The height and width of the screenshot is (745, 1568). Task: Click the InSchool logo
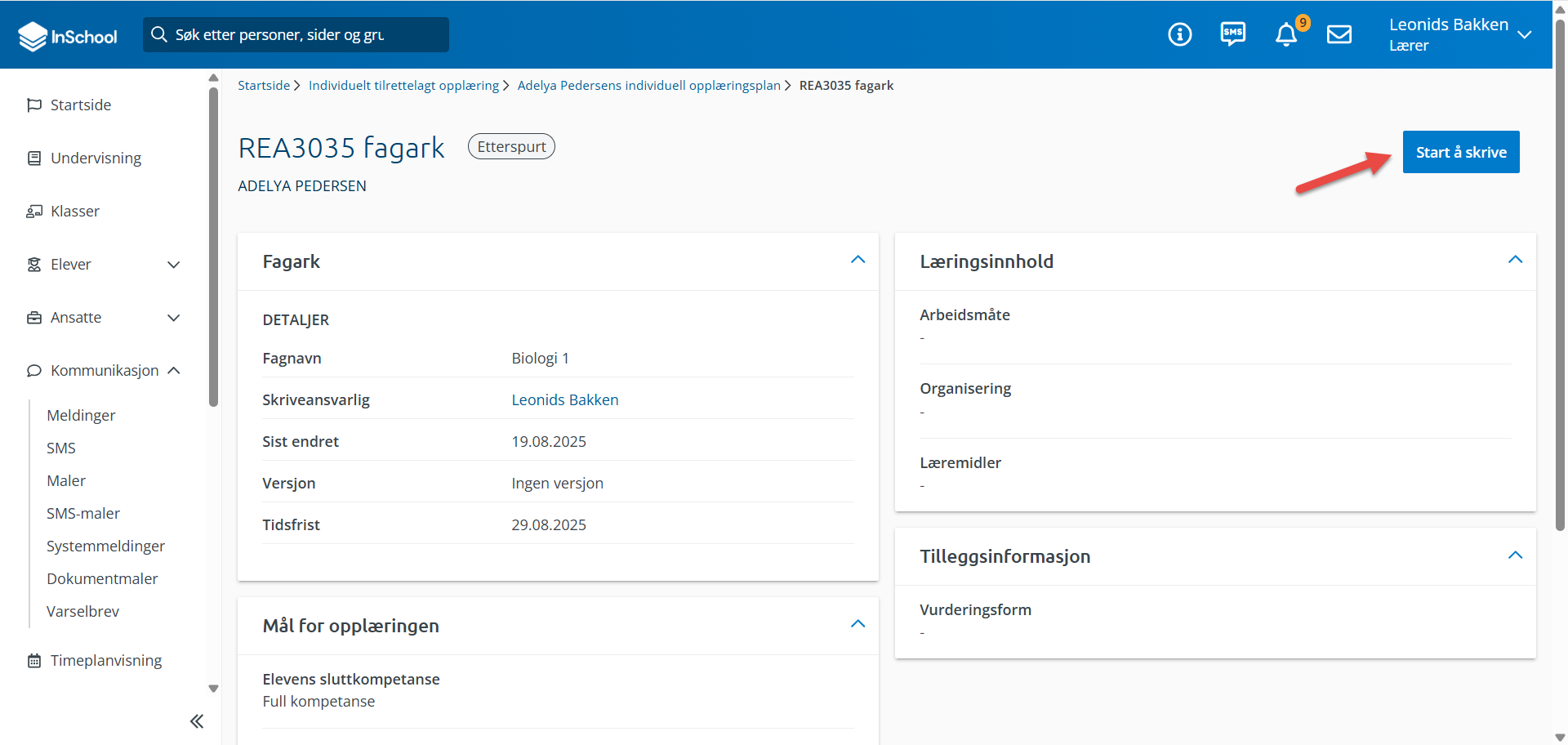click(x=68, y=36)
